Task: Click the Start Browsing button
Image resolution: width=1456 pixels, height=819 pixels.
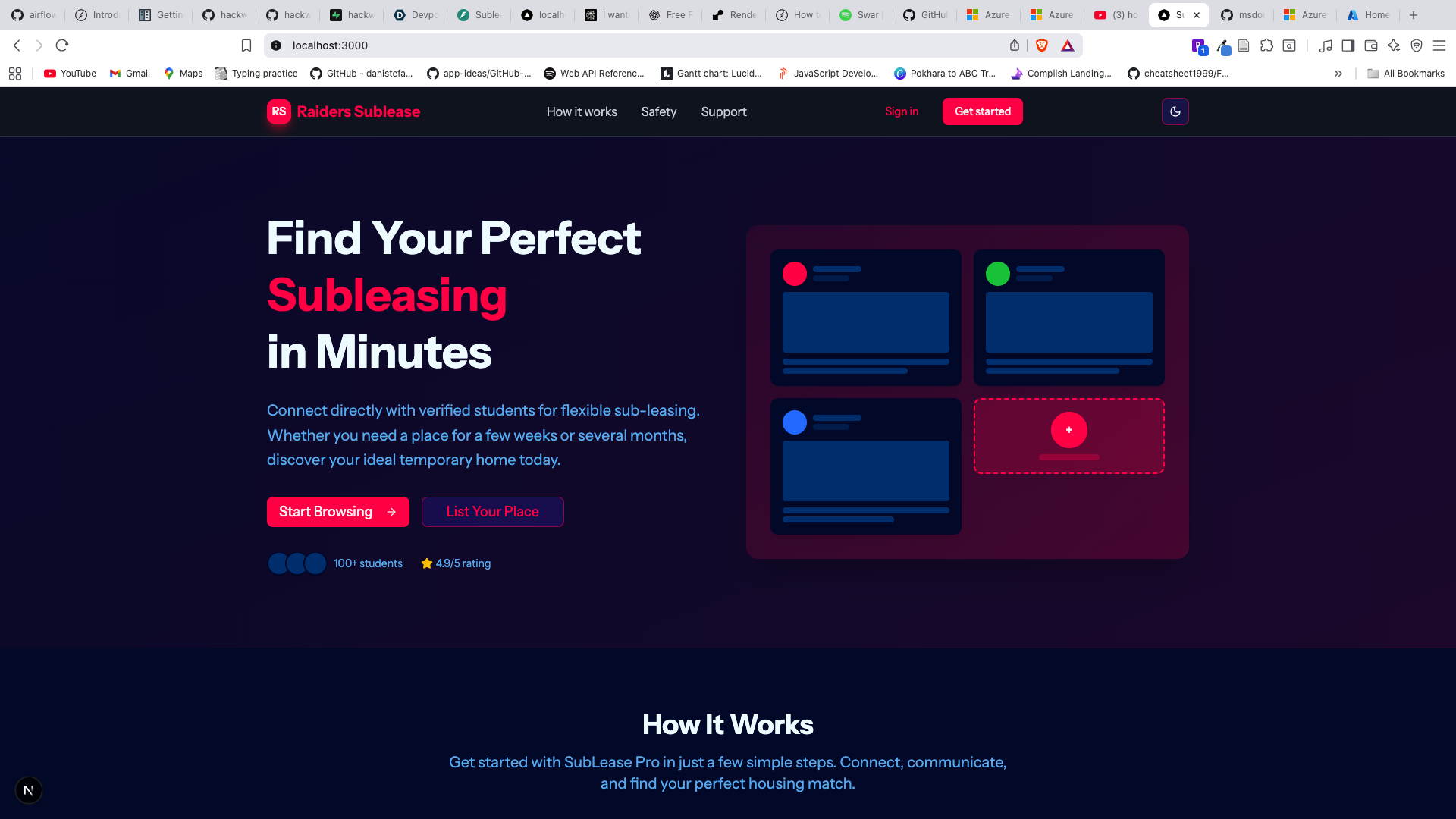Action: (337, 512)
